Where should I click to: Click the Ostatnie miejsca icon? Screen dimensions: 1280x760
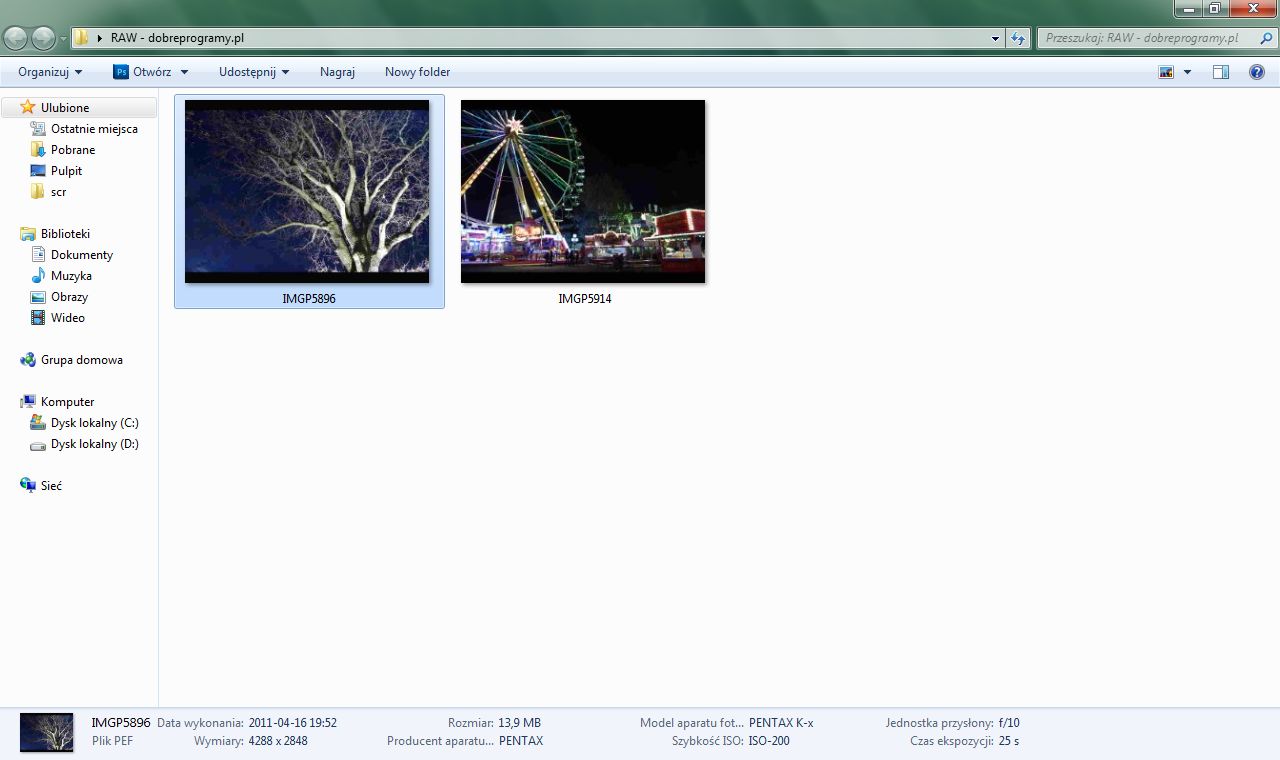pos(38,128)
